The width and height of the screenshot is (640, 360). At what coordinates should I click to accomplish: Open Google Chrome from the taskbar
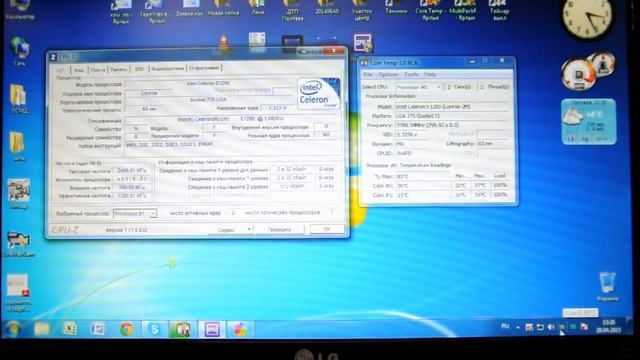point(127,329)
